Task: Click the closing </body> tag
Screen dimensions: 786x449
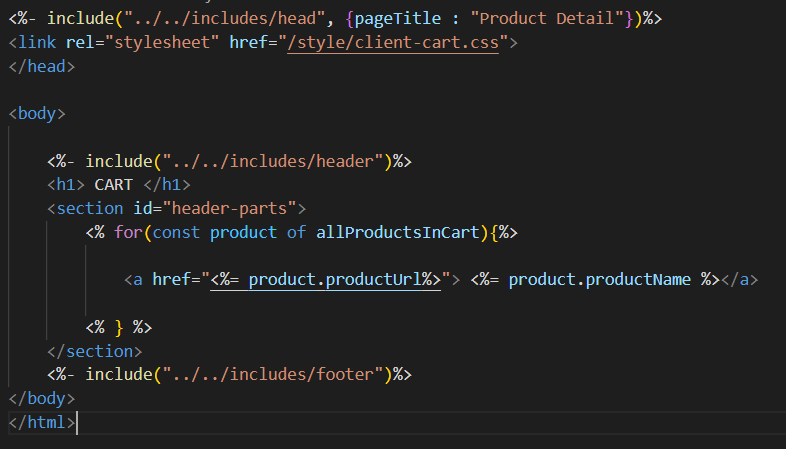Action: coord(42,399)
